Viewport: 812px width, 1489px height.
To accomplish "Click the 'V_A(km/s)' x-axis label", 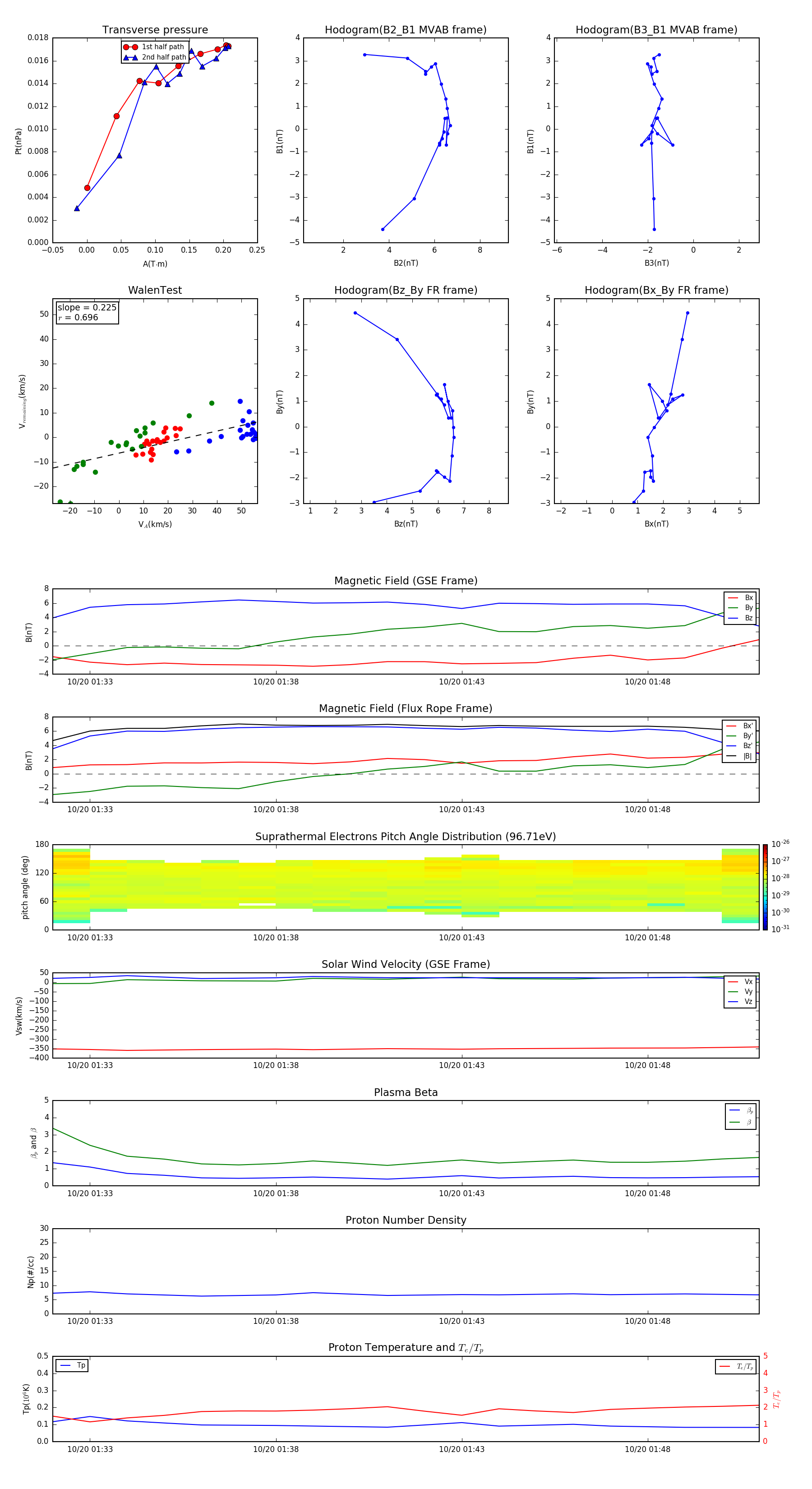I will (155, 524).
